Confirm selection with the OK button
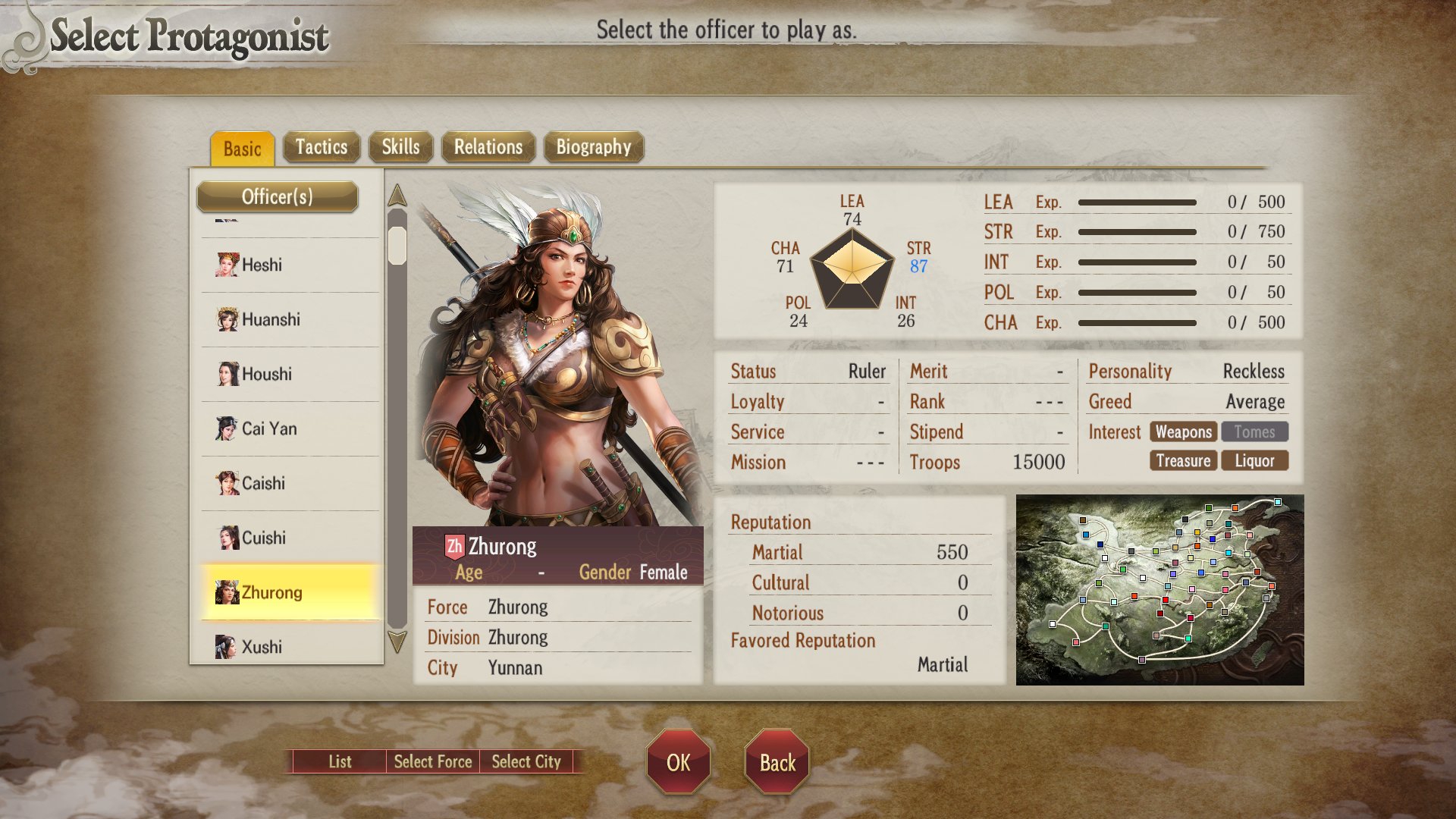 coord(679,762)
